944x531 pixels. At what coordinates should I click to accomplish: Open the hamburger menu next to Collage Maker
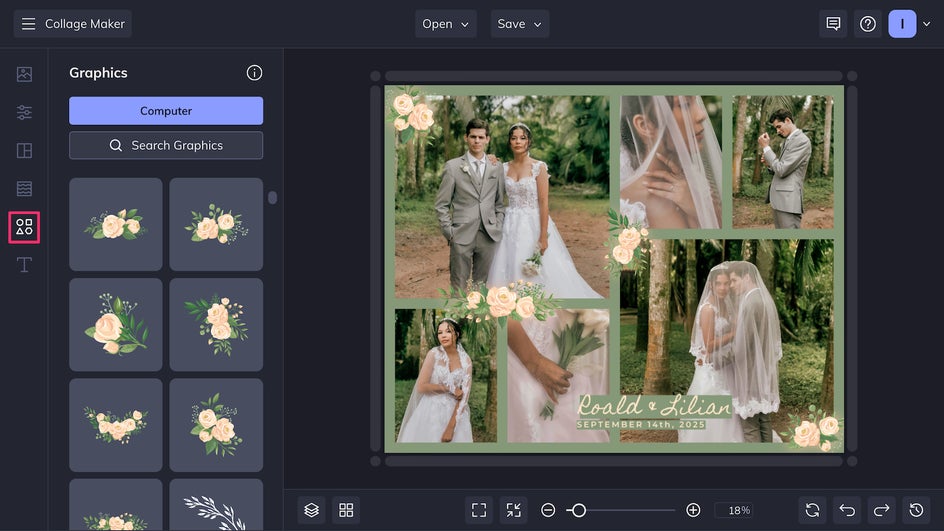click(x=28, y=24)
